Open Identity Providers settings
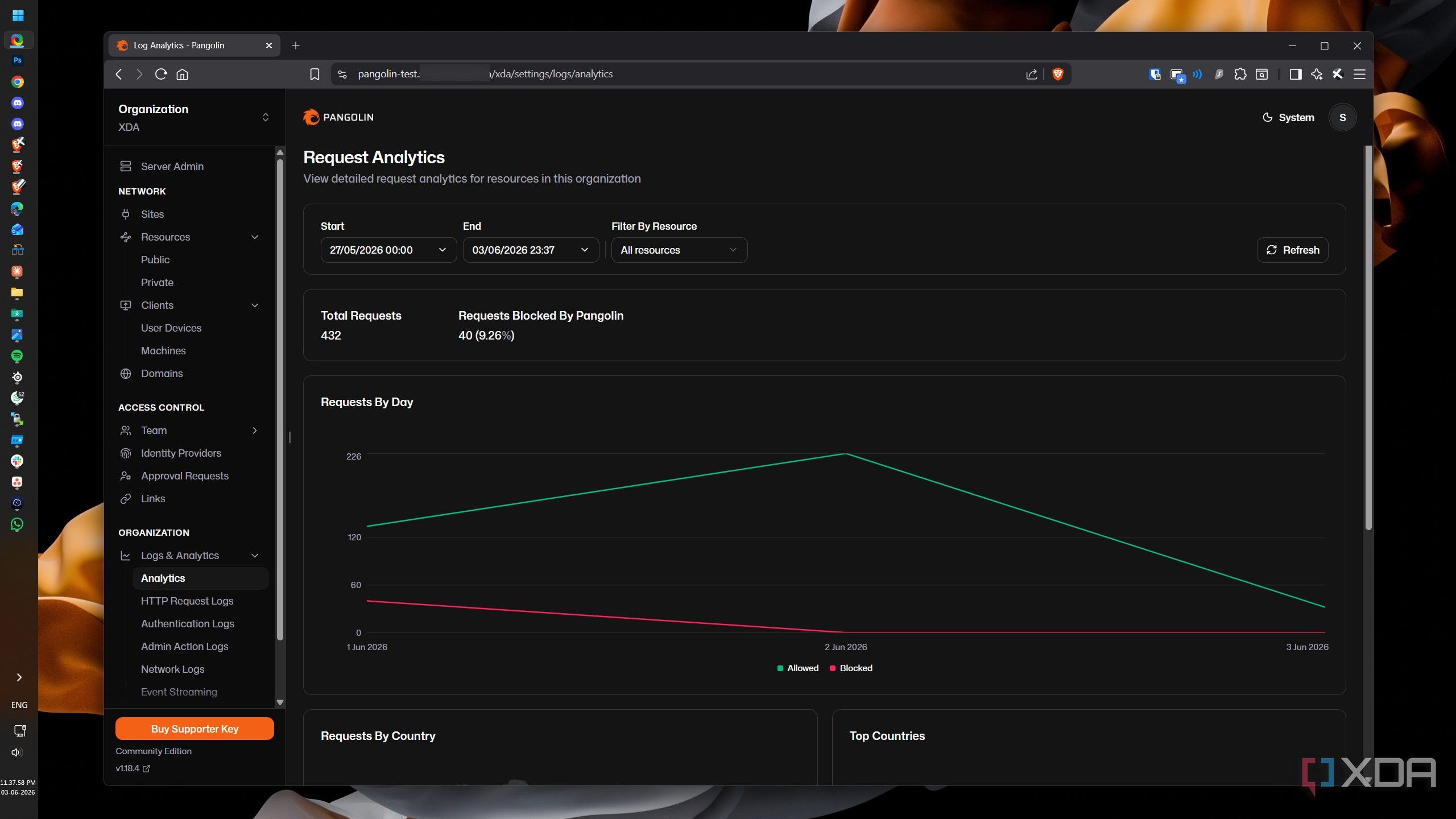This screenshot has height=819, width=1456. coord(181,453)
